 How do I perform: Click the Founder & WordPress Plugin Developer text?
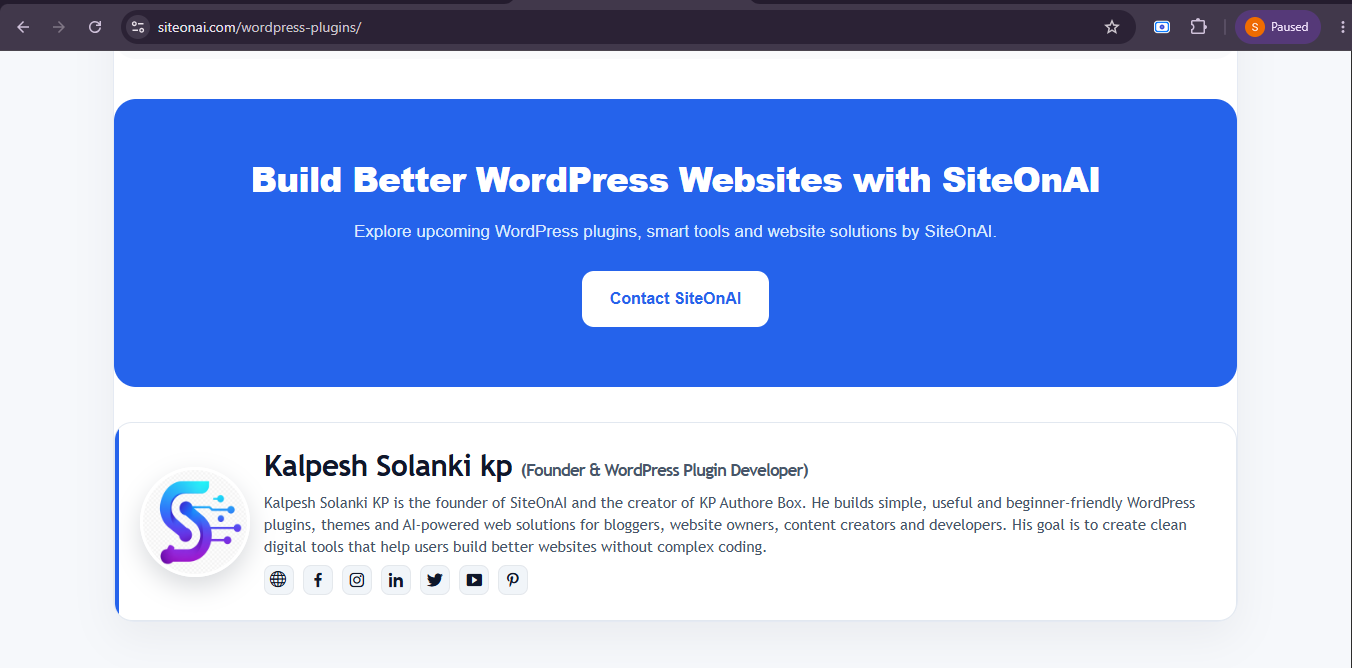[x=665, y=470]
